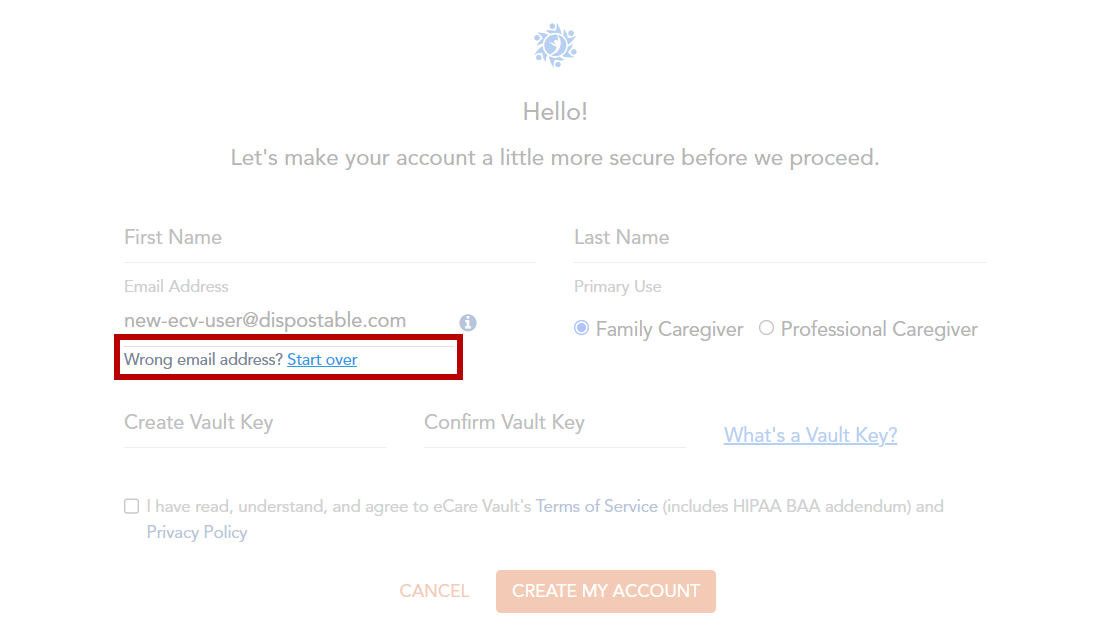Click the eCare Vault logo
The width and height of the screenshot is (1111, 632).
click(555, 46)
